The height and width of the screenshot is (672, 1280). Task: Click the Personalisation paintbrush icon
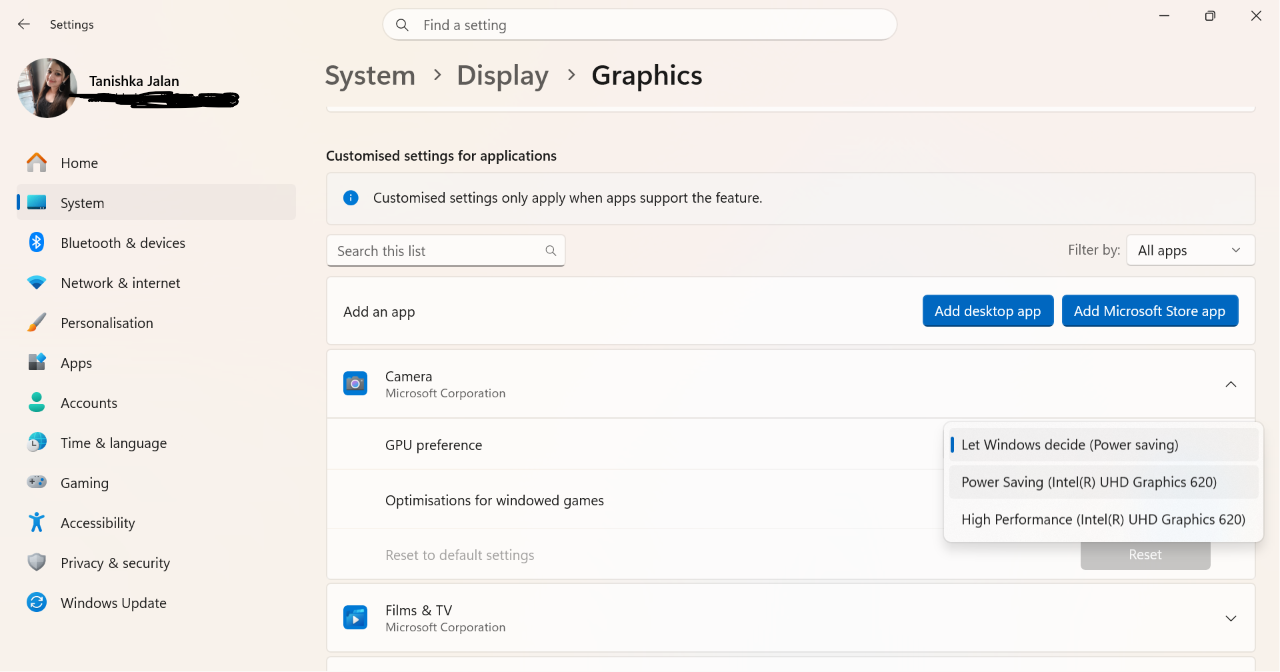point(37,322)
